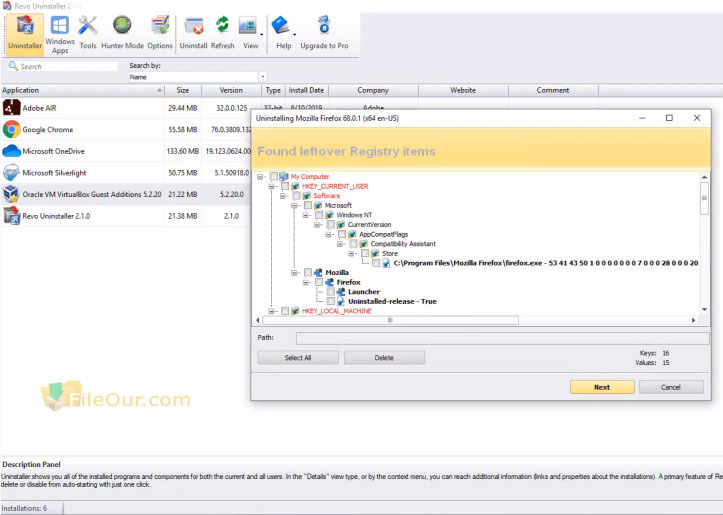Check the My Computer checkbox
The width and height of the screenshot is (723, 515).
[273, 177]
